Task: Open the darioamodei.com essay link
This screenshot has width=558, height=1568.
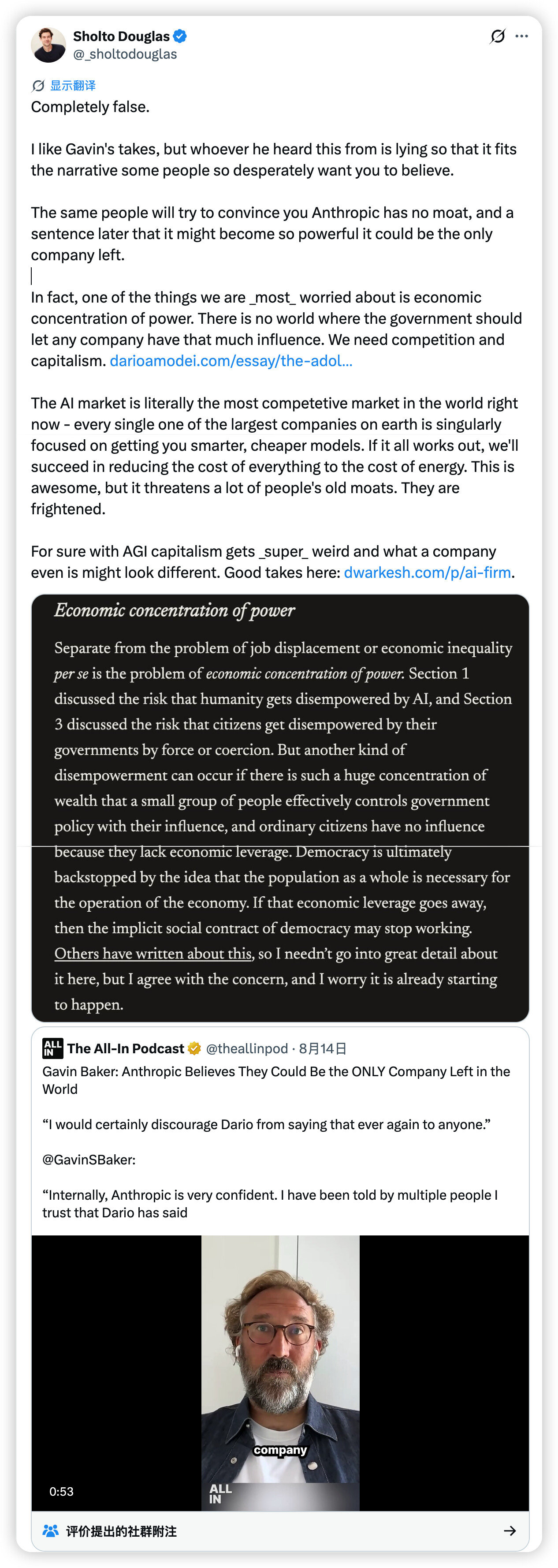Action: point(231,361)
